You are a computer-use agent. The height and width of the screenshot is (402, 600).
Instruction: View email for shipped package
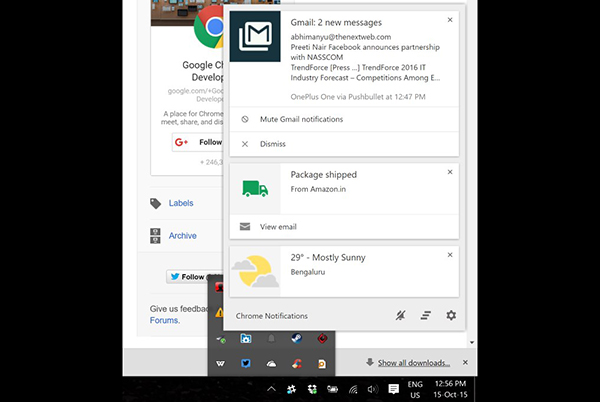[x=344, y=227]
